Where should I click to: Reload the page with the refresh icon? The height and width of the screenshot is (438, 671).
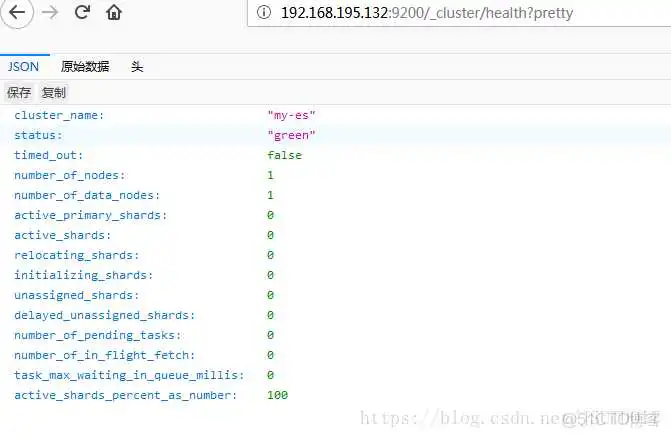pos(82,13)
